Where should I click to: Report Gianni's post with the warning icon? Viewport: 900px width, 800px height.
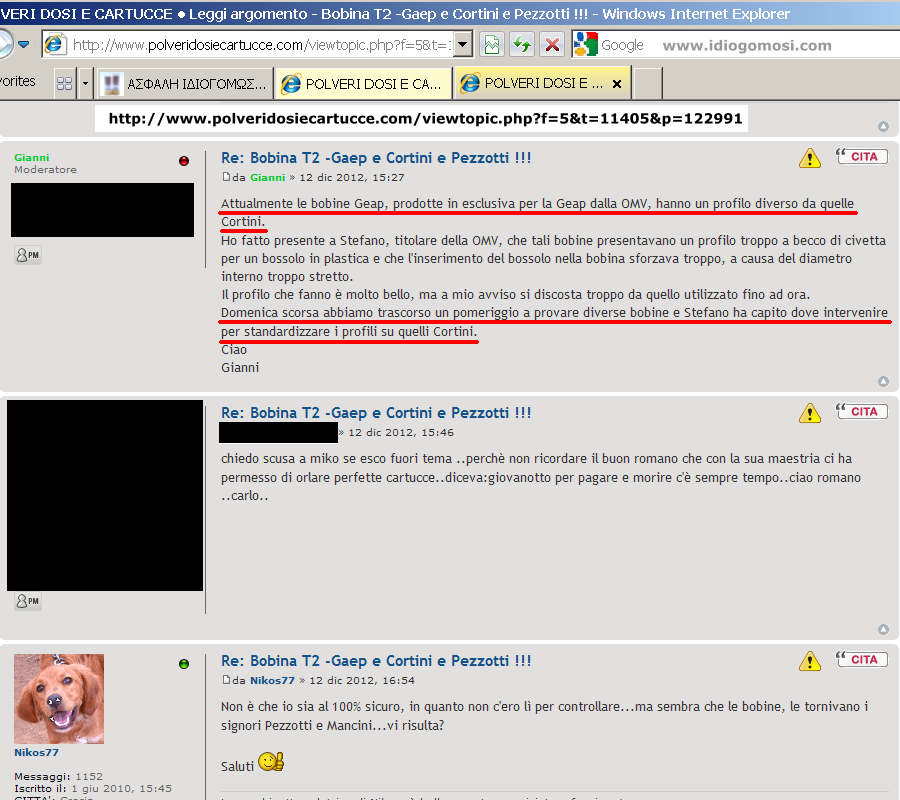pos(809,158)
